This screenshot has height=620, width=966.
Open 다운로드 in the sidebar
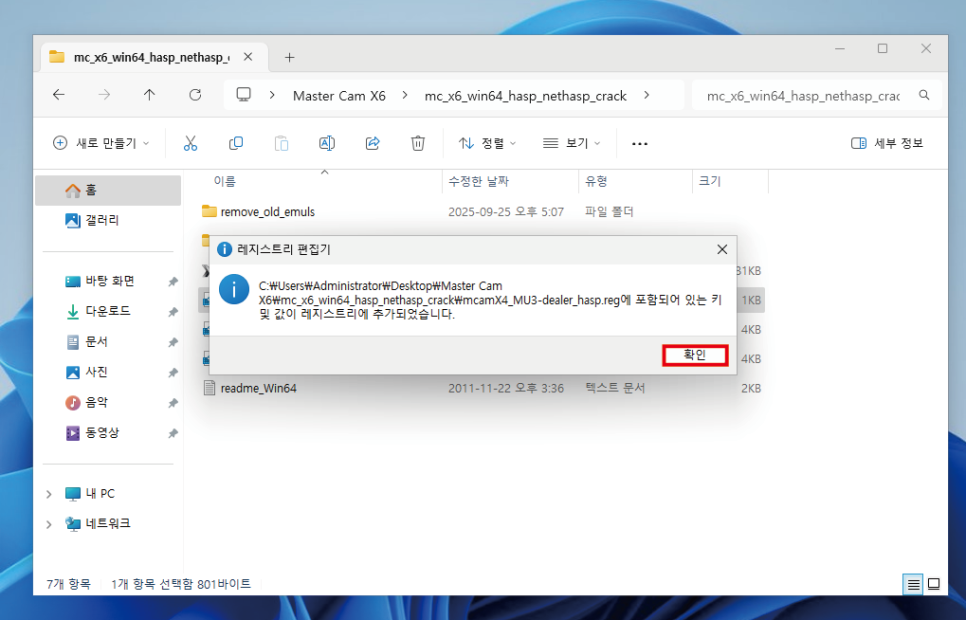click(108, 311)
